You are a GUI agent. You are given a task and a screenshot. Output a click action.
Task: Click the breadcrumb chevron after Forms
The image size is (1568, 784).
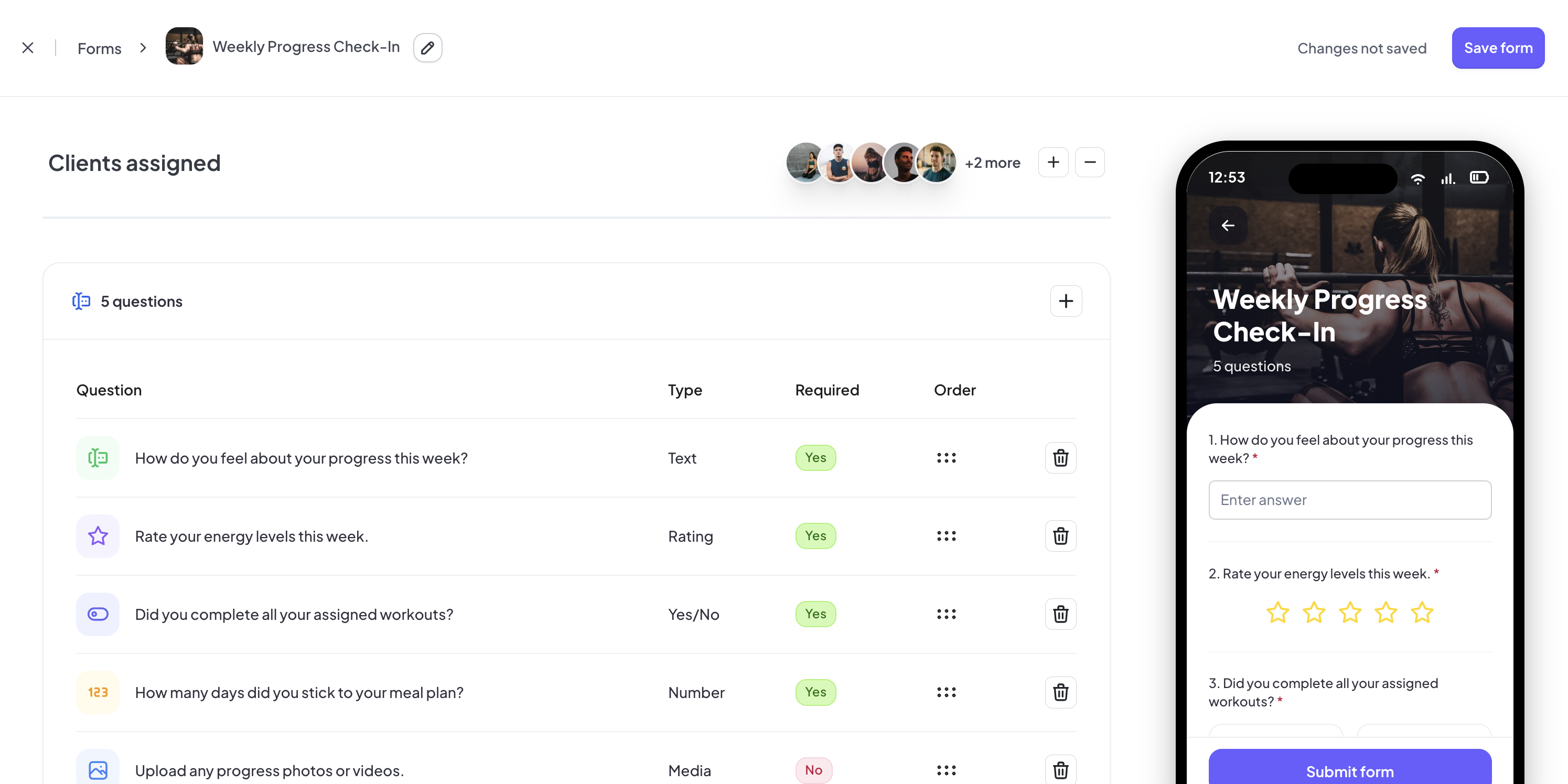tap(143, 48)
